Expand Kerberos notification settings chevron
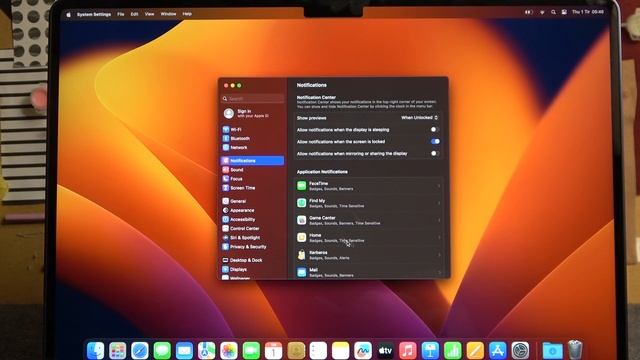This screenshot has height=360, width=640. click(x=439, y=255)
